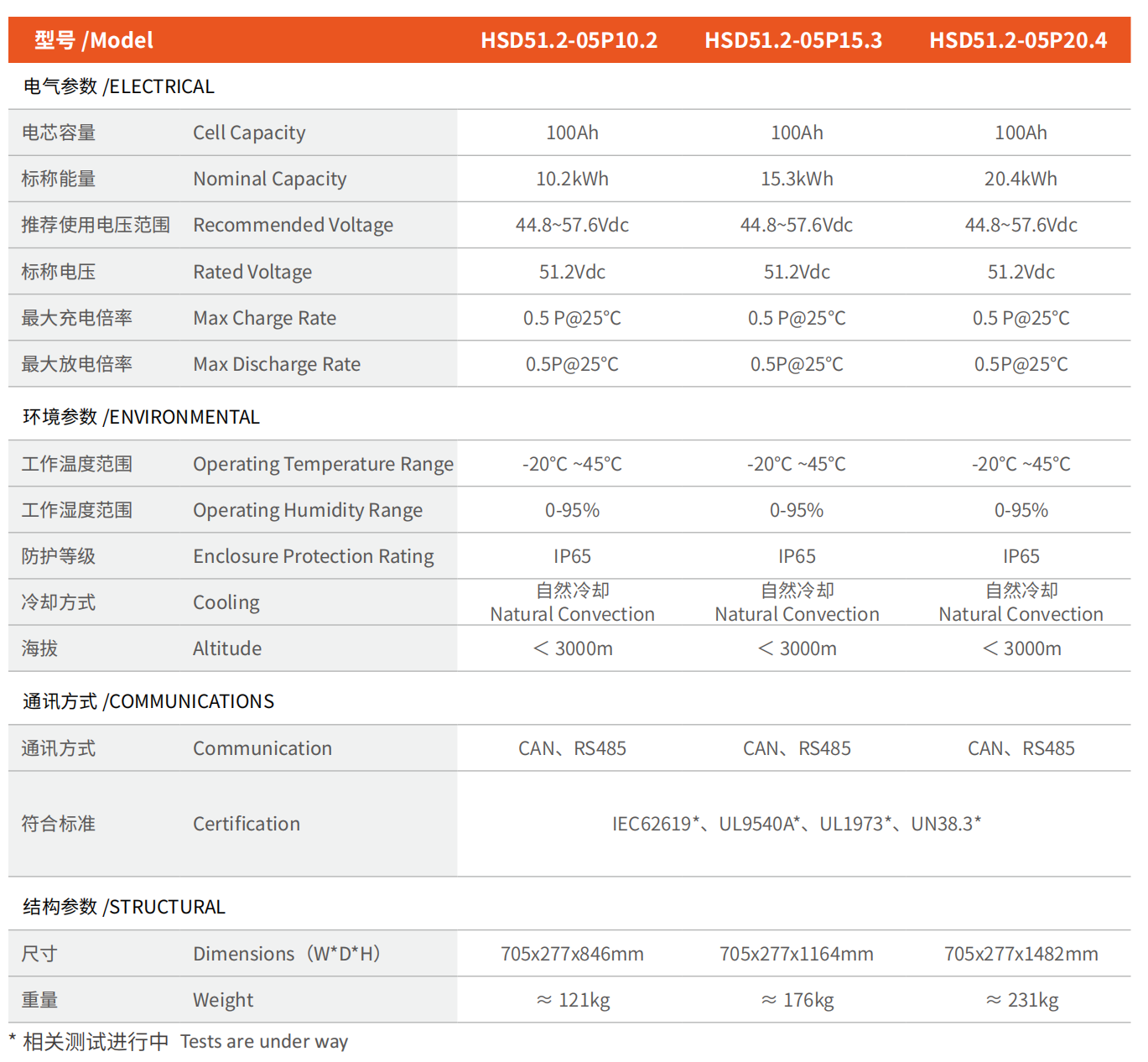1148x1062 pixels.
Task: Select the Certification row label
Action: (247, 824)
